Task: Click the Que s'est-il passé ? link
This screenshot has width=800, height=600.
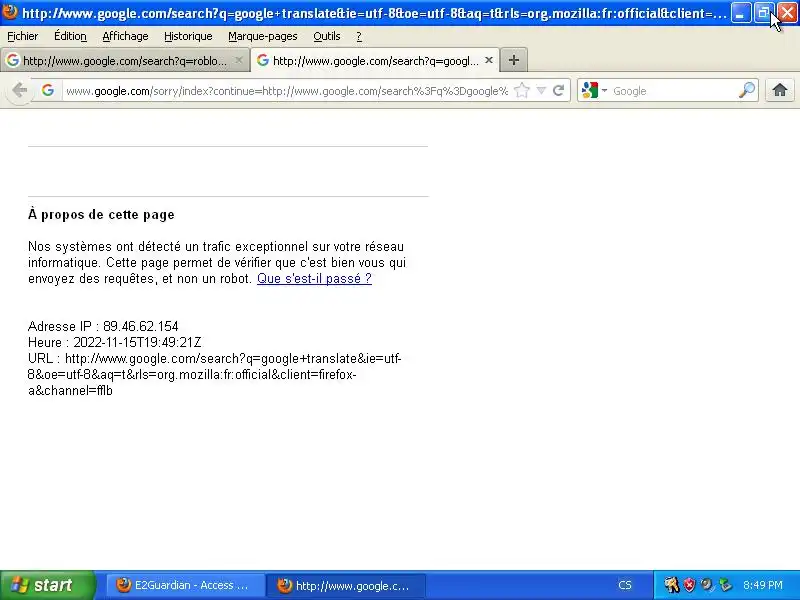Action: [314, 279]
